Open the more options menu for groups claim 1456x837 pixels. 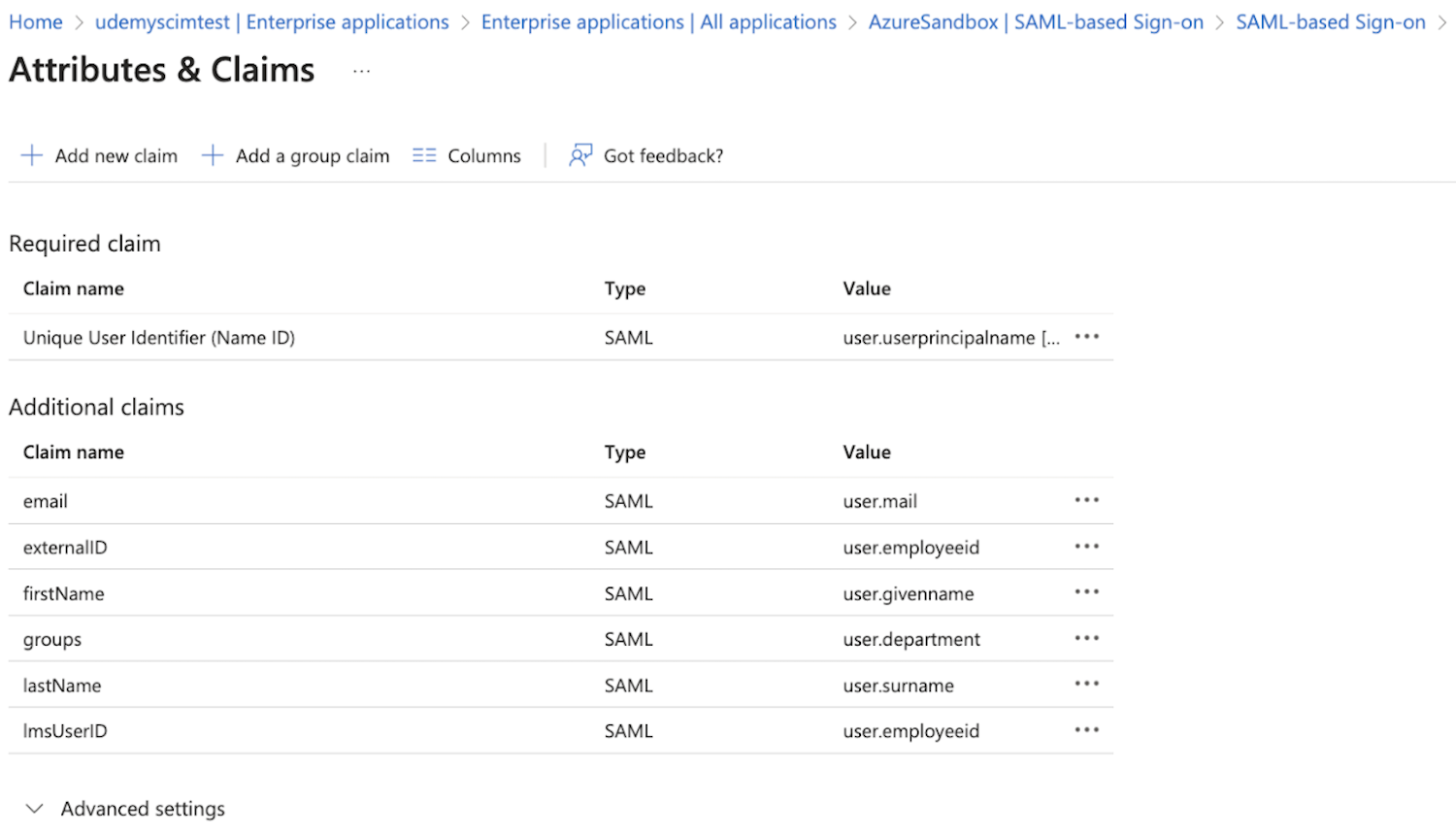point(1087,639)
